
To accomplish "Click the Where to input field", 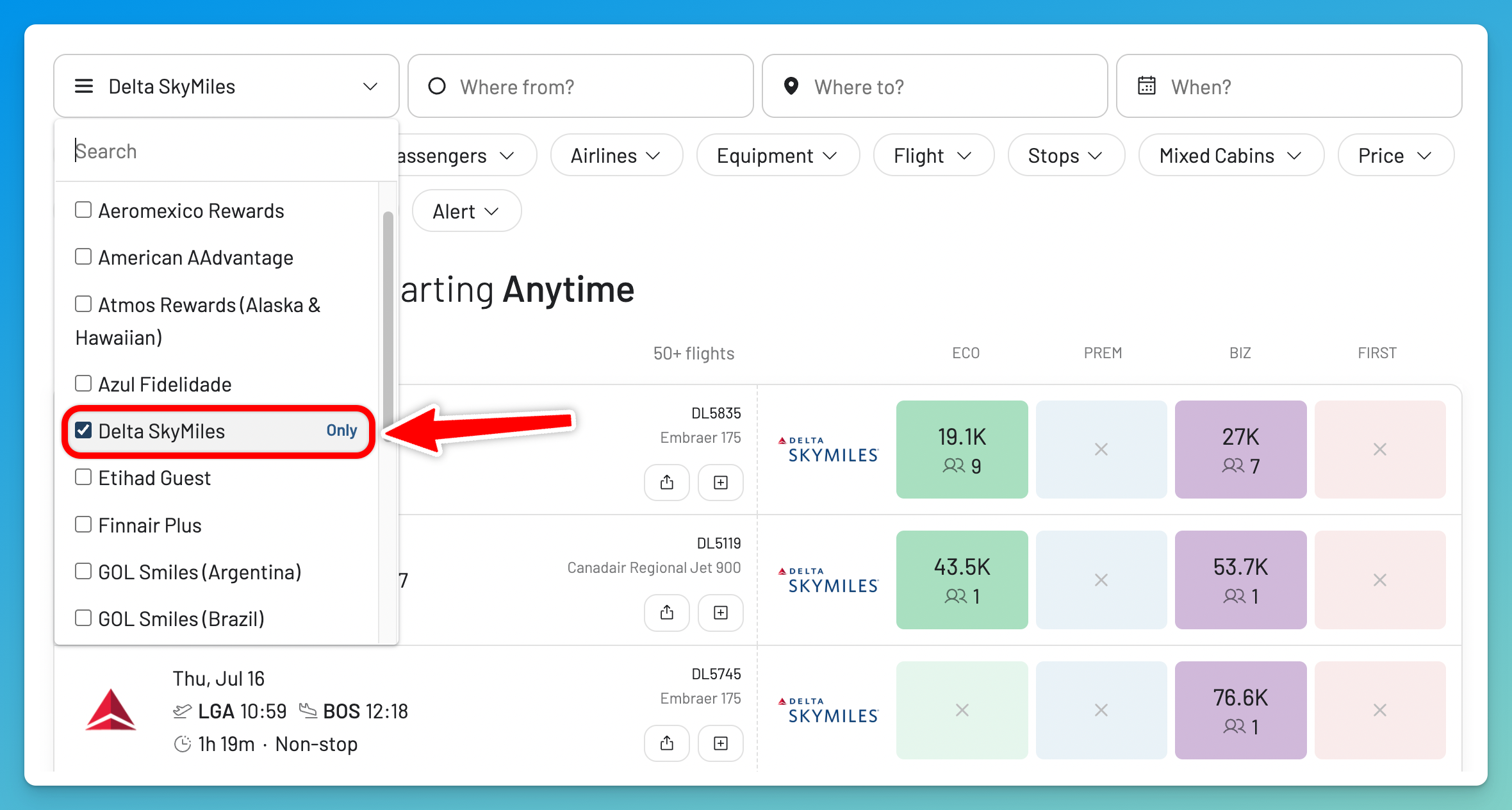I will pyautogui.click(x=935, y=86).
